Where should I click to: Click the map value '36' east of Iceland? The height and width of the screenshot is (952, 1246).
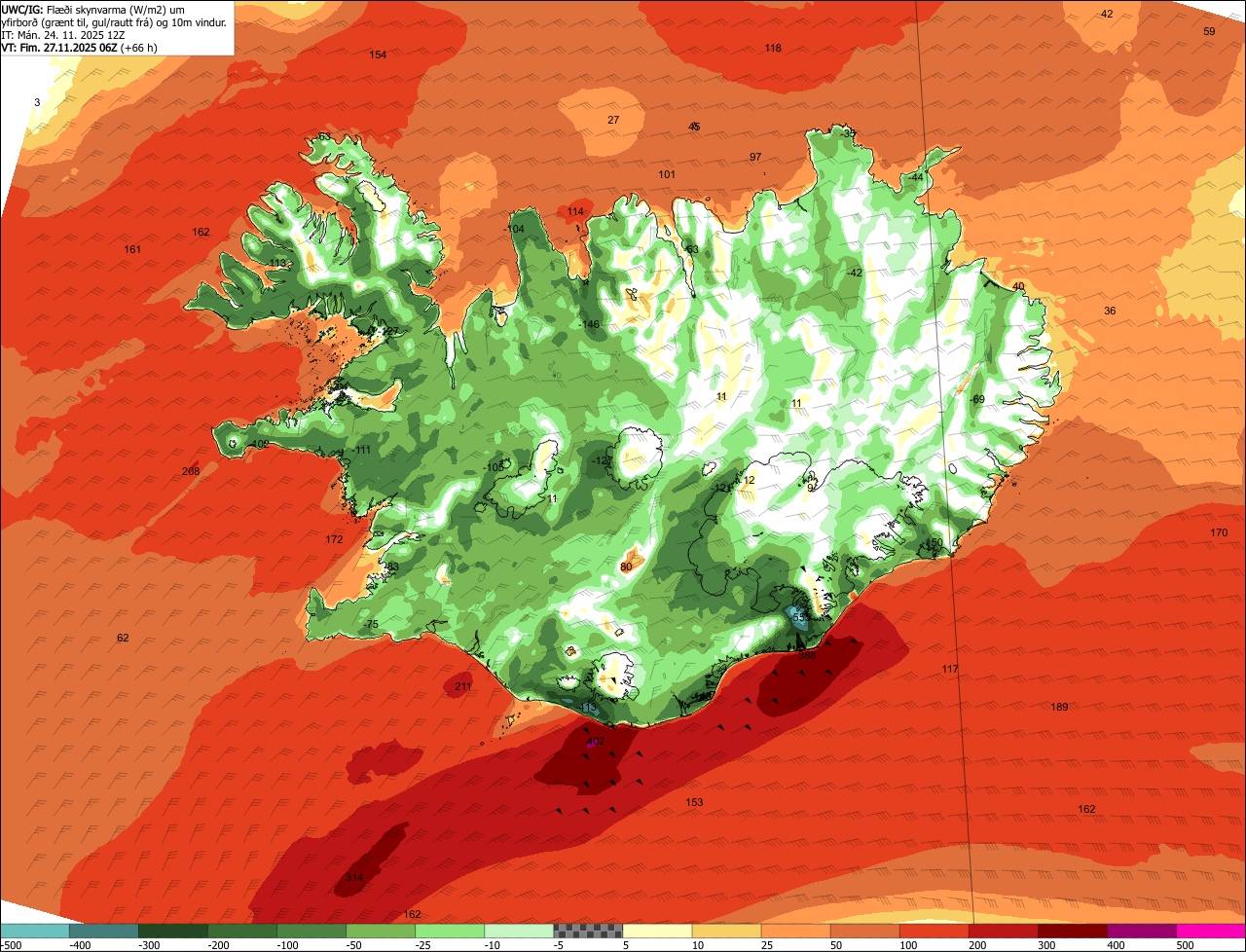[x=1110, y=311]
